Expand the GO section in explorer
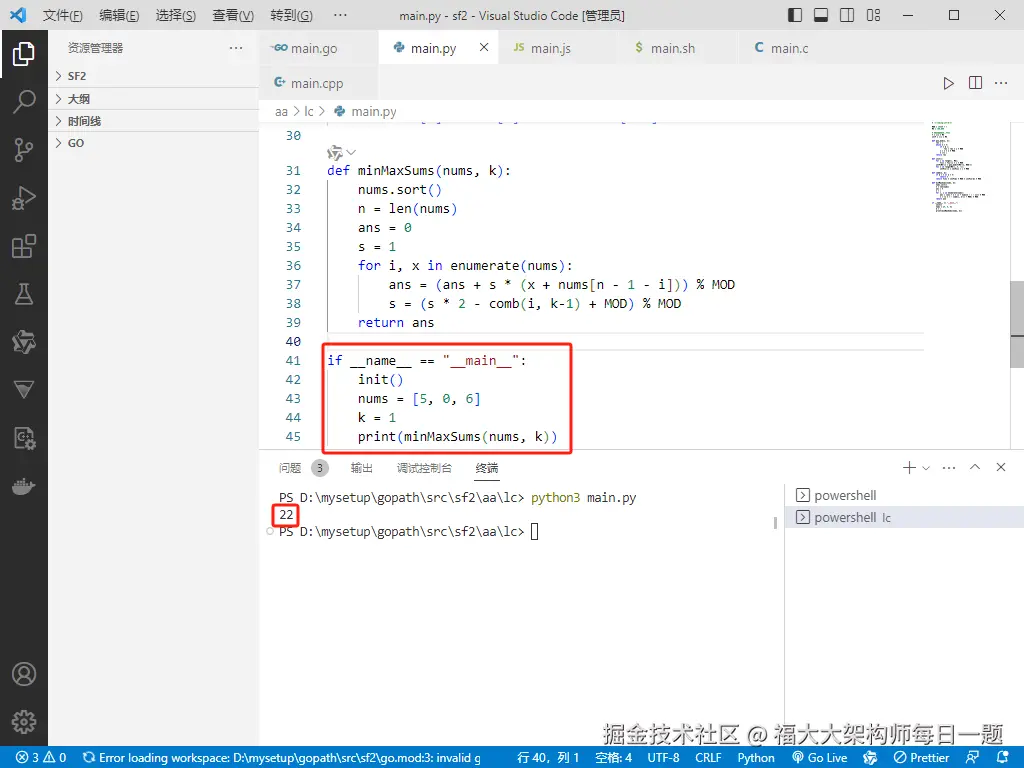 [154, 143]
